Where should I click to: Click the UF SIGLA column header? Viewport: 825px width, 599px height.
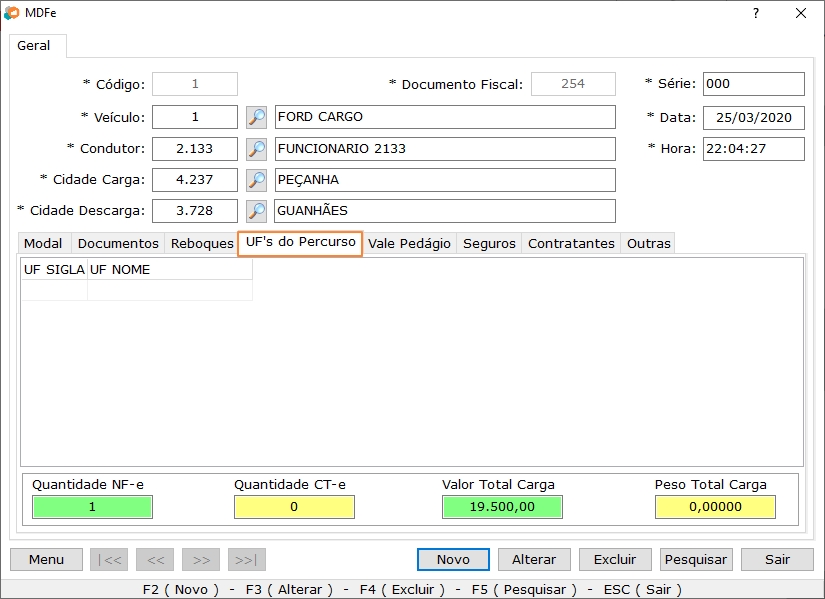(54, 269)
